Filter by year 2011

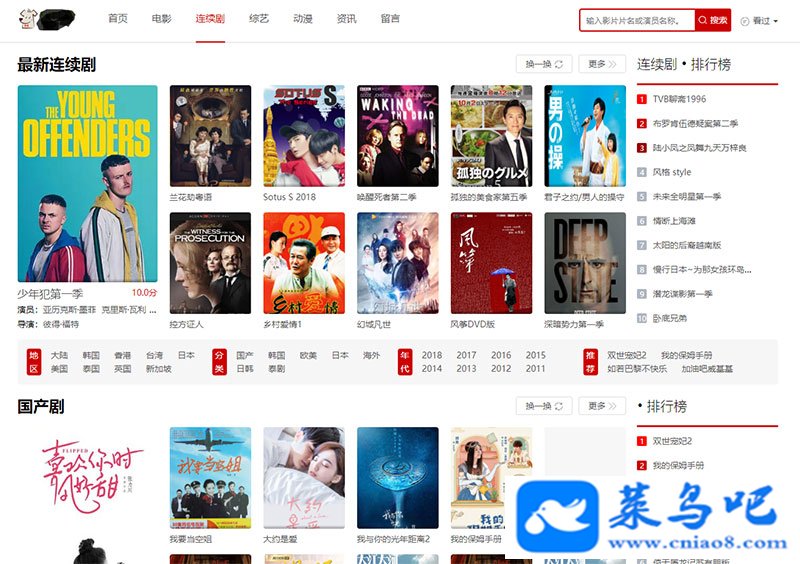[x=536, y=369]
